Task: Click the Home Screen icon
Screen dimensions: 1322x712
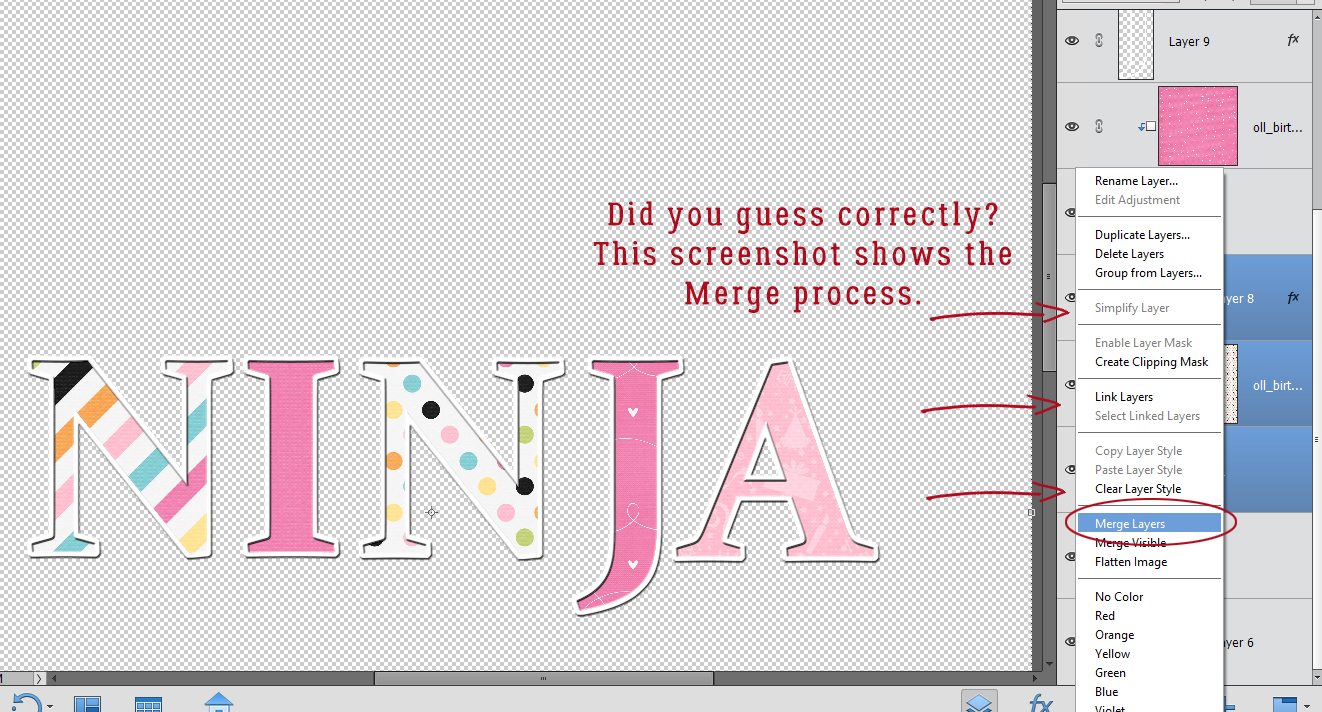Action: coord(219,701)
